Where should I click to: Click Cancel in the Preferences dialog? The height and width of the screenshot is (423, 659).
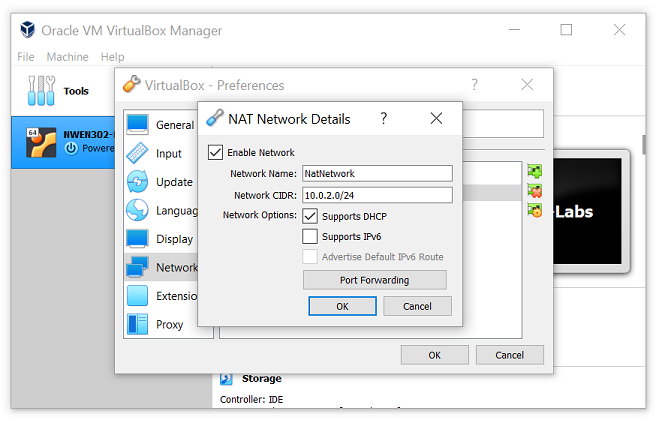coord(509,355)
